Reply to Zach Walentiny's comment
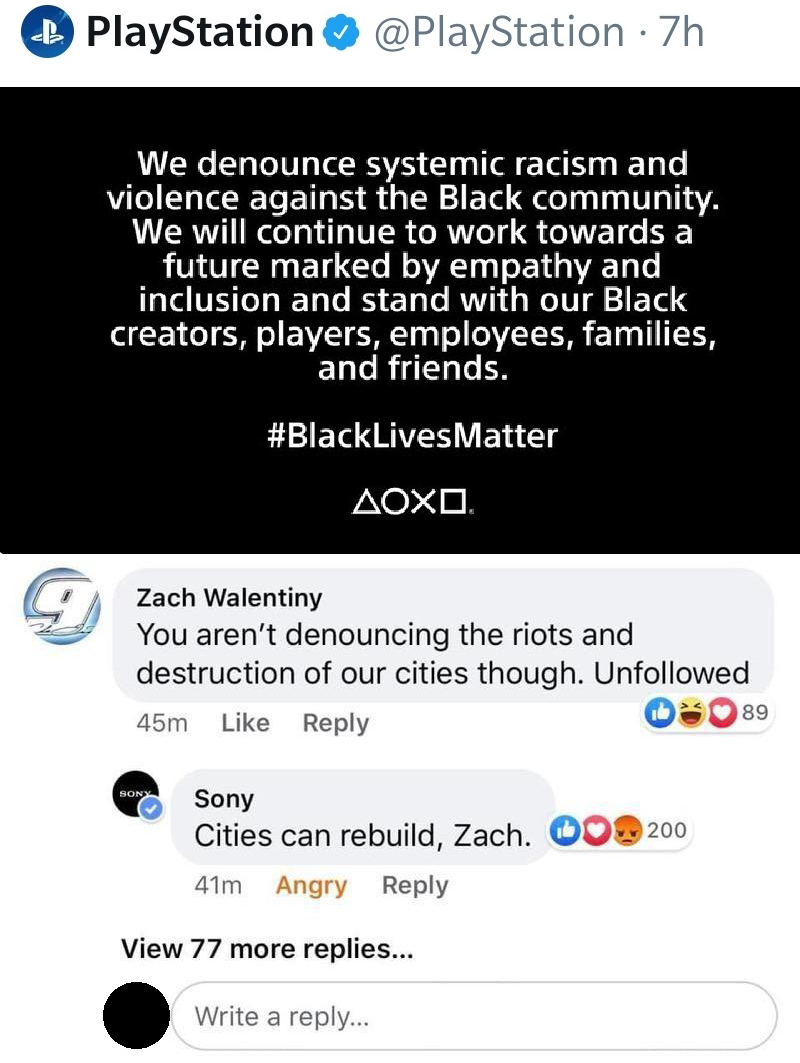 tap(336, 723)
